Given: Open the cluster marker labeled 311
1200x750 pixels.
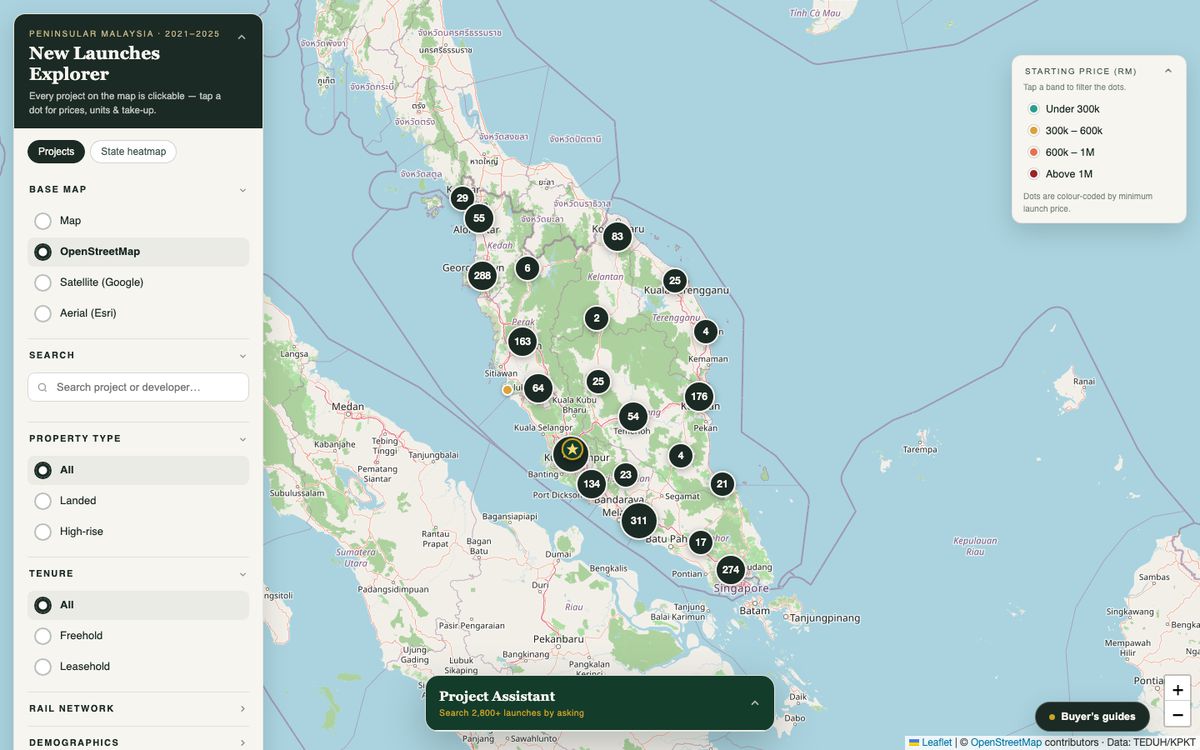Looking at the screenshot, I should coord(639,520).
